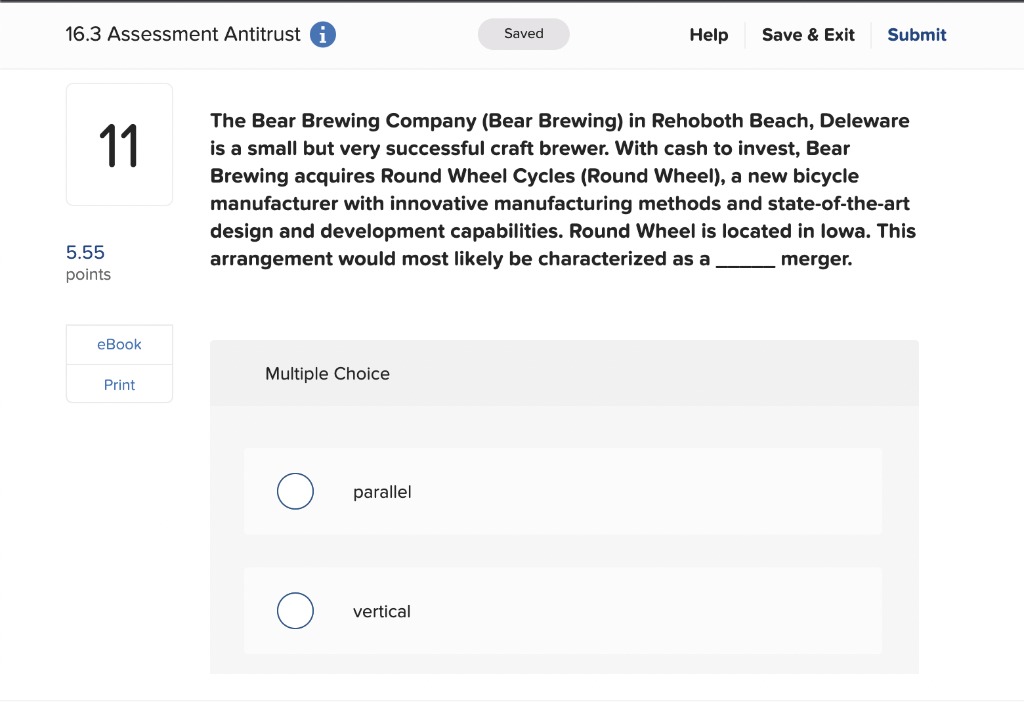The width and height of the screenshot is (1024, 704).
Task: Click the question number 11 card
Action: 119,144
